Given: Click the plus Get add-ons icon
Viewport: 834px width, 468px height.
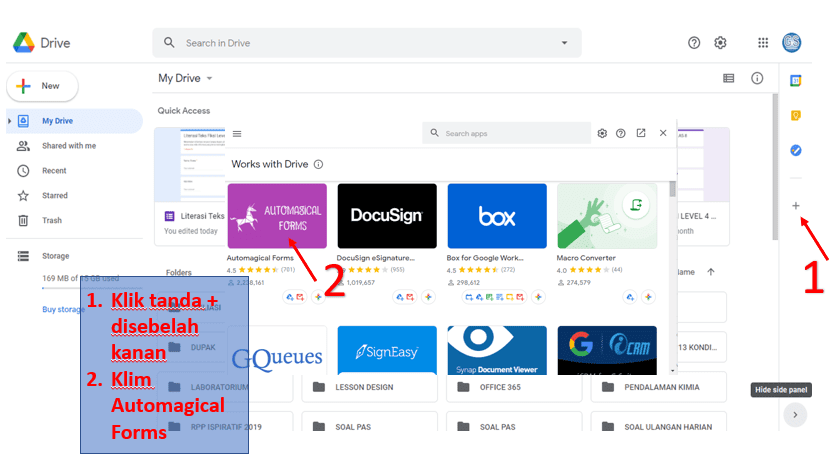Looking at the screenshot, I should (x=795, y=205).
